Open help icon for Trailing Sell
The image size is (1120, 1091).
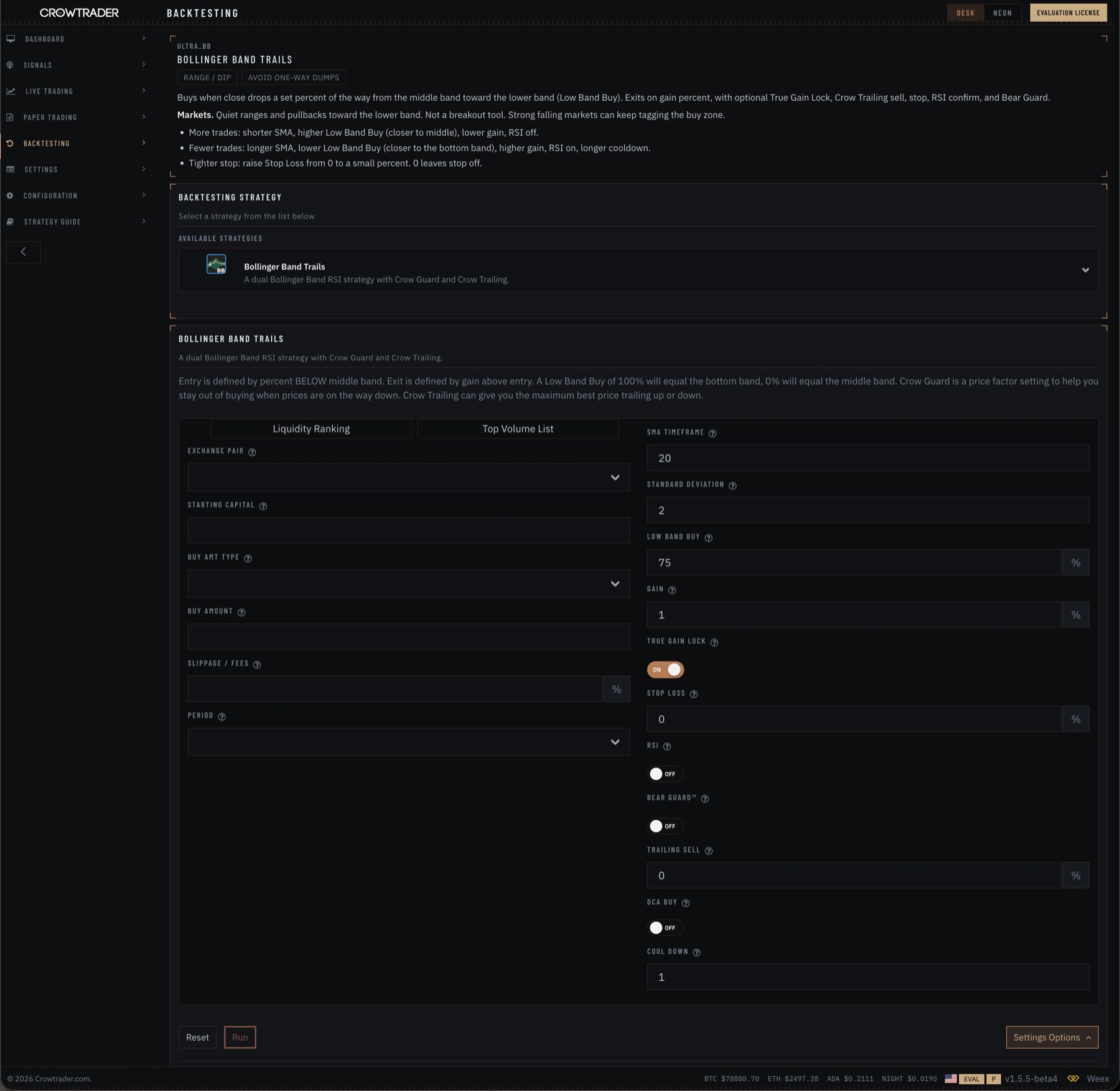click(709, 851)
